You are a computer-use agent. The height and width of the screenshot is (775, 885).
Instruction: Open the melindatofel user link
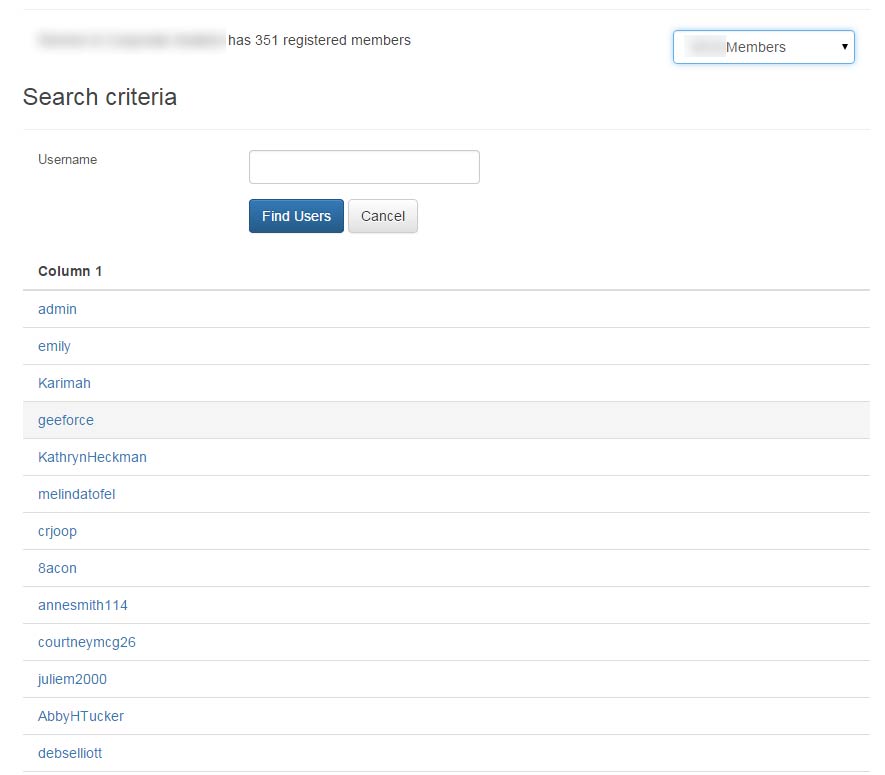[76, 494]
